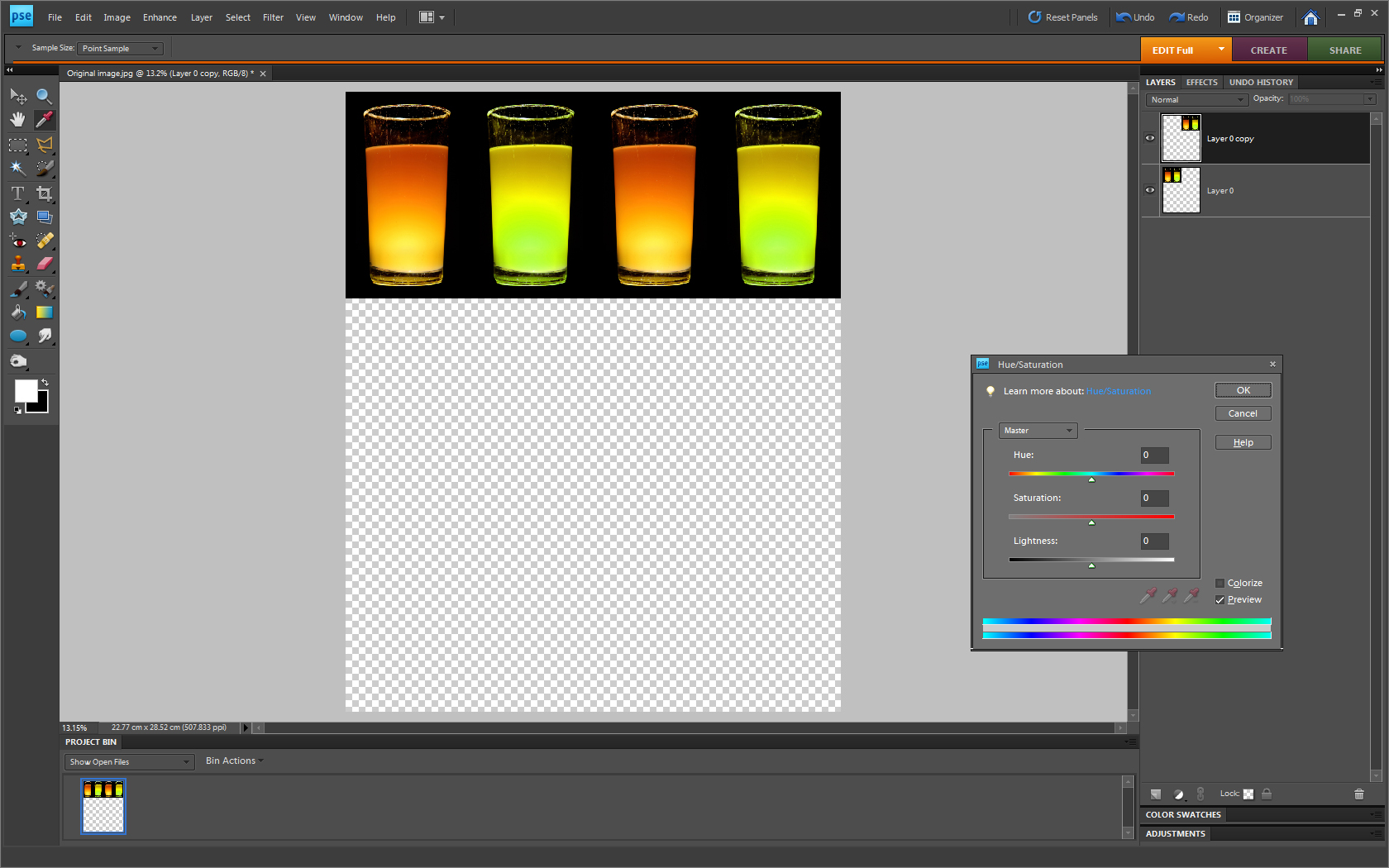The height and width of the screenshot is (868, 1389).
Task: Open the File menu
Action: (55, 17)
